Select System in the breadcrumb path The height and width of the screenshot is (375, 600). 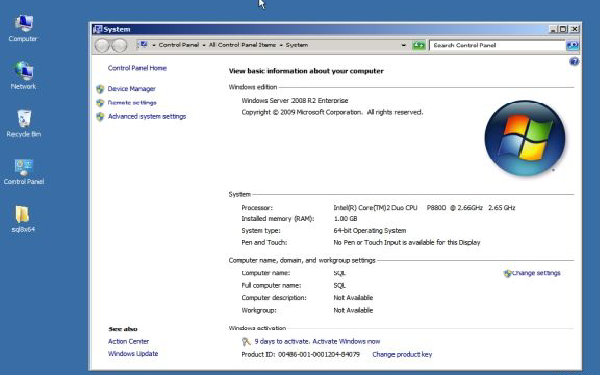(x=297, y=45)
